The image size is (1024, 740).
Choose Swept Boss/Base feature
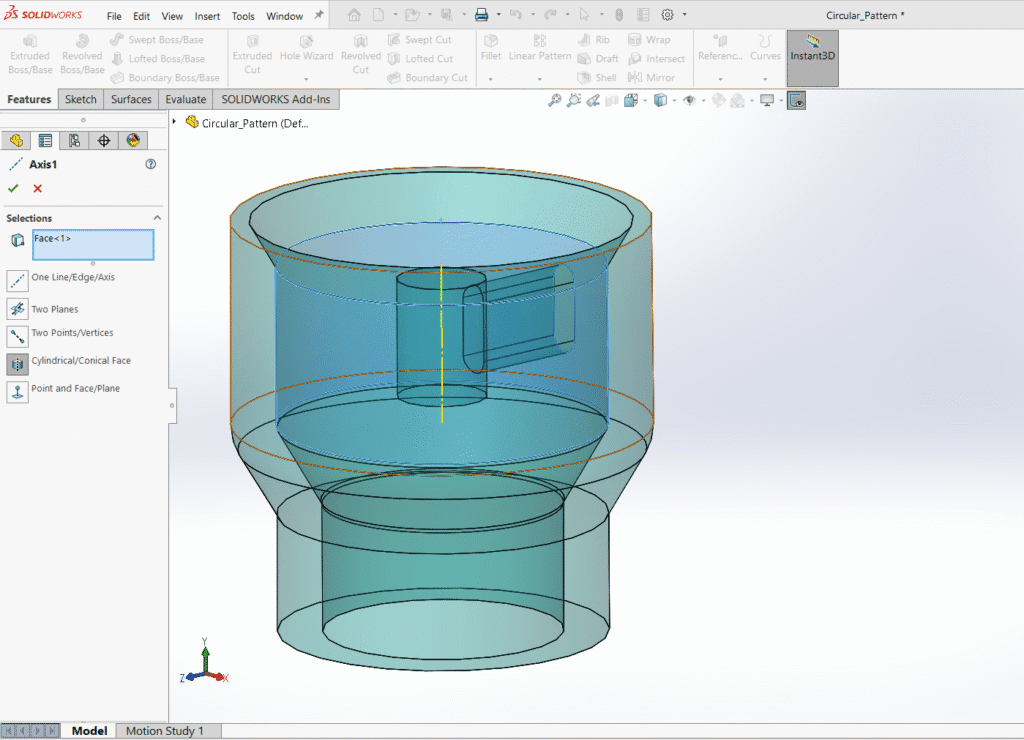157,40
